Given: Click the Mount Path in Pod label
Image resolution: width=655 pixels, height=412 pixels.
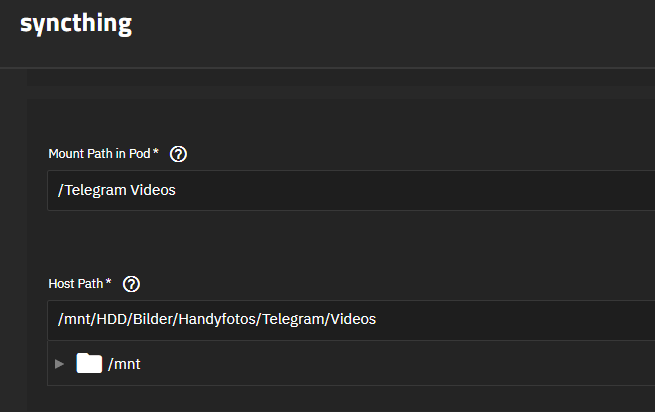Looking at the screenshot, I should (99, 154).
